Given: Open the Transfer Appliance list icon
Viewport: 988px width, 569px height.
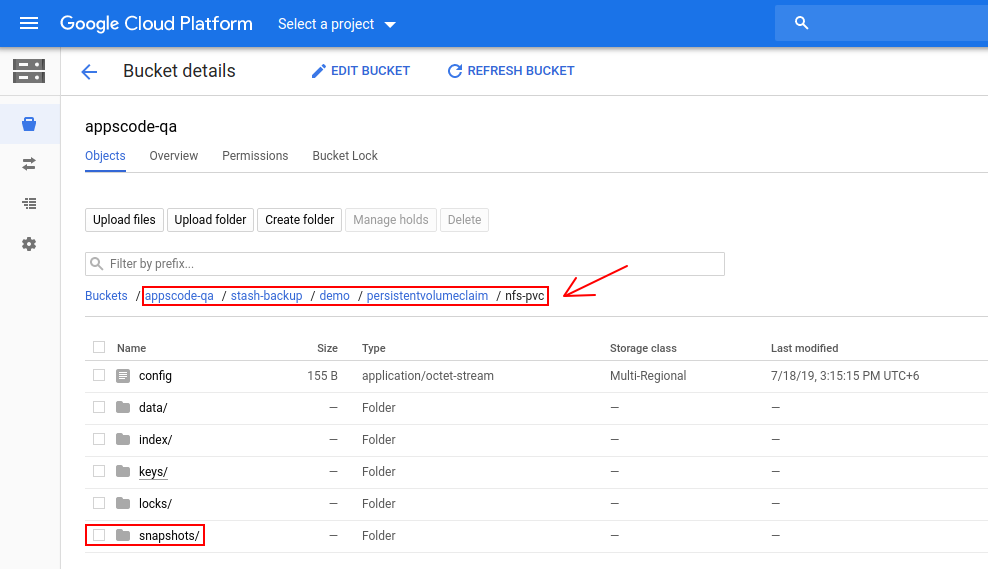Looking at the screenshot, I should click(29, 203).
